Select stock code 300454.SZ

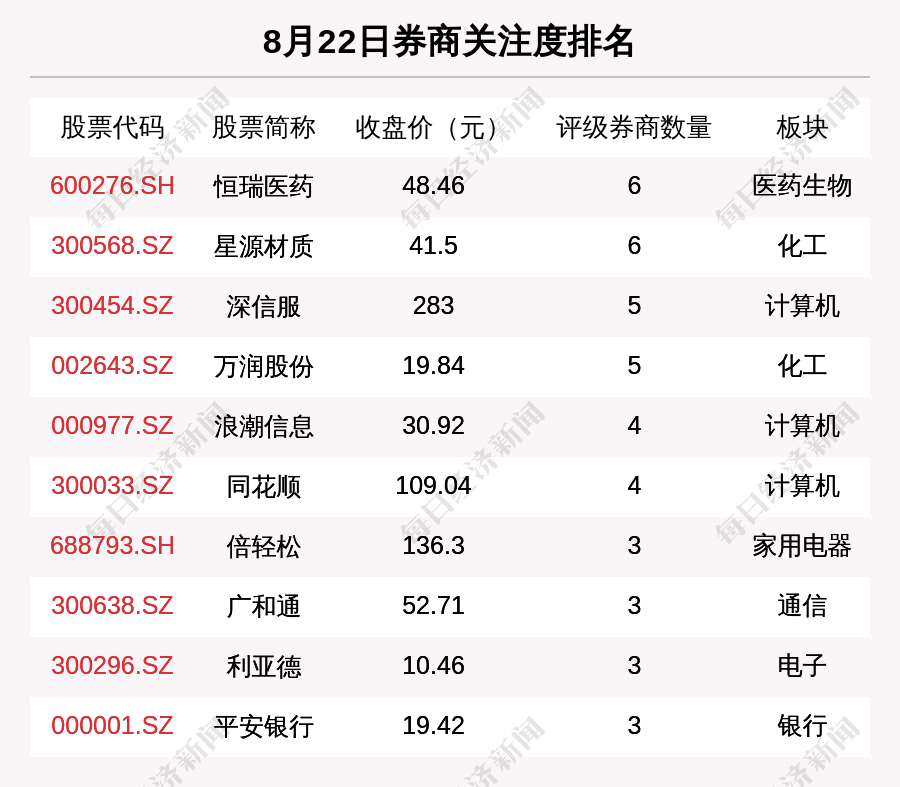tap(112, 306)
